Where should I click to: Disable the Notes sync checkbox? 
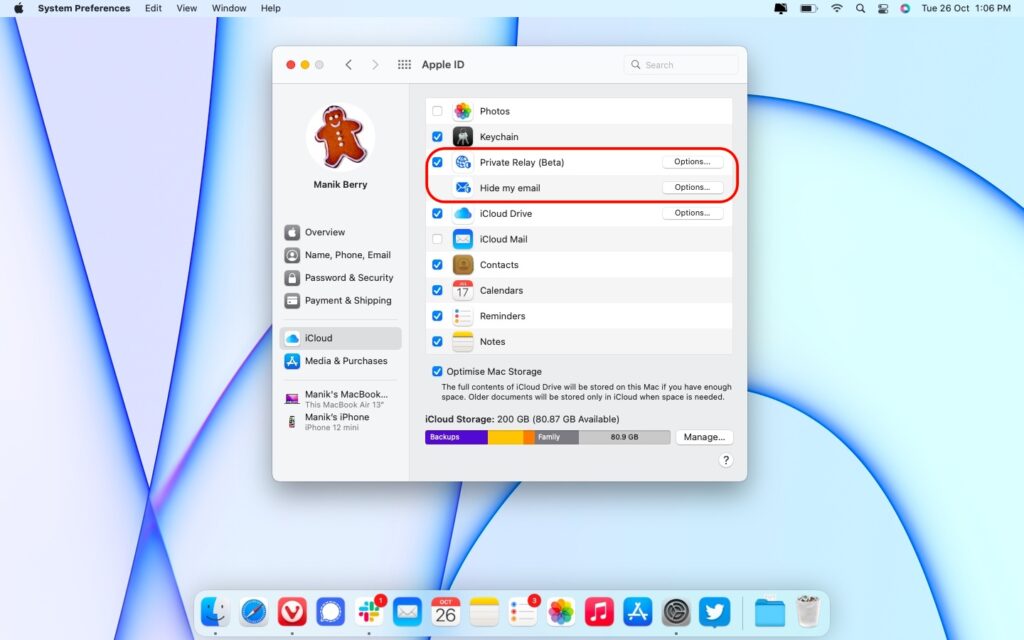click(437, 341)
